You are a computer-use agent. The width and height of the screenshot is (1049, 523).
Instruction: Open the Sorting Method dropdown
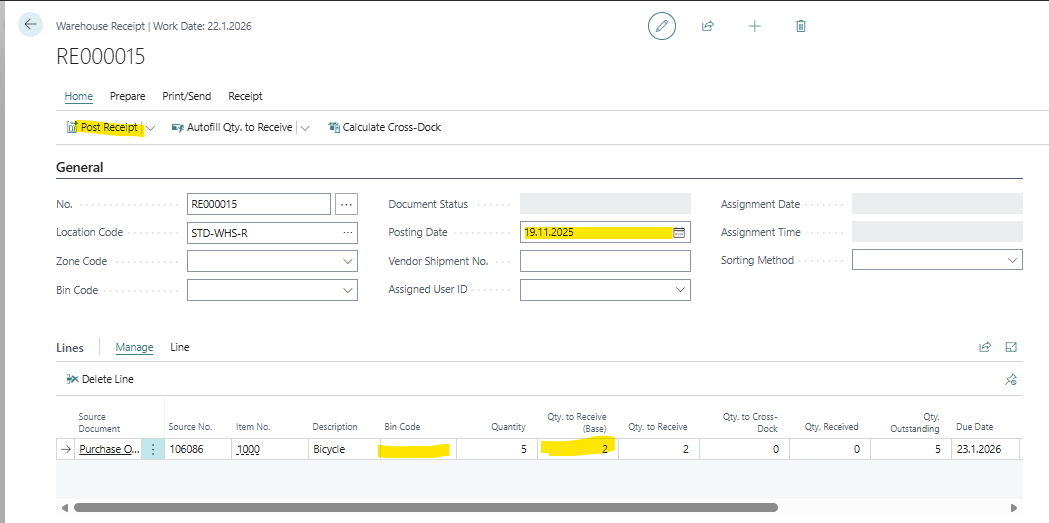point(1012,260)
